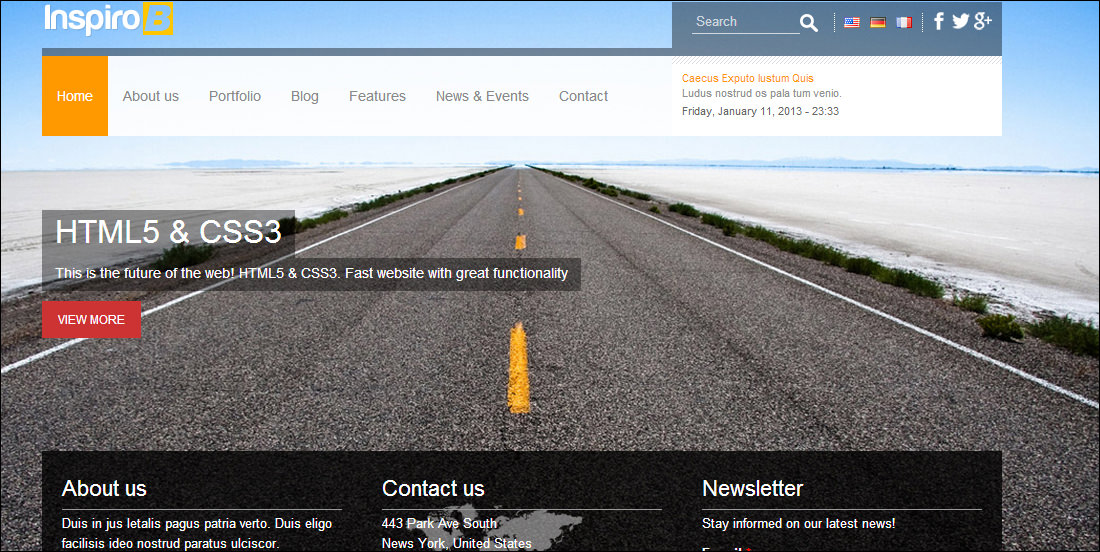Open the News & Events menu item
Viewport: 1100px width, 552px height.
(483, 96)
